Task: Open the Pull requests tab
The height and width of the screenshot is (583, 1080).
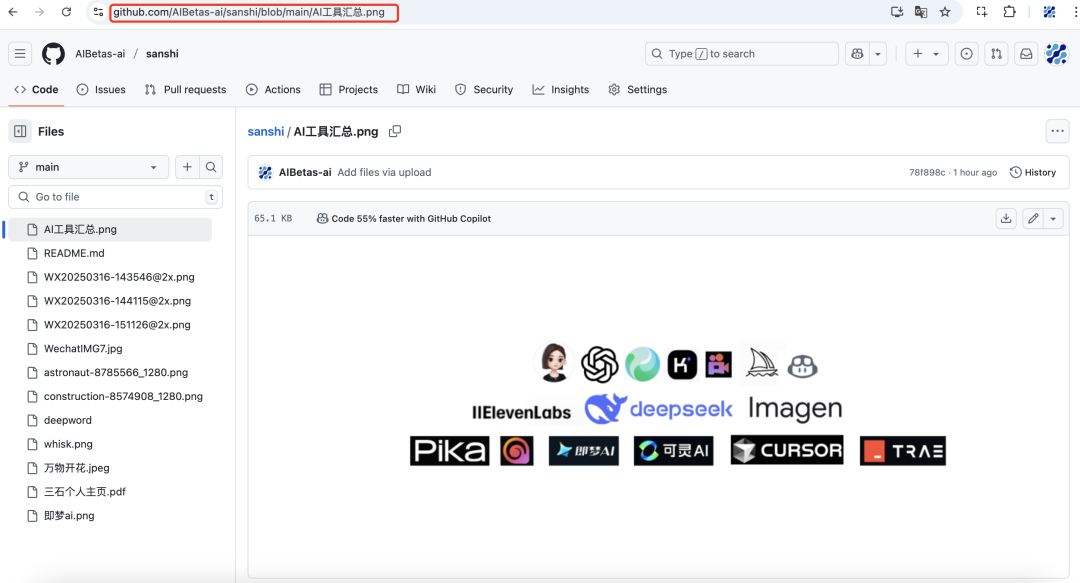Action: point(185,90)
